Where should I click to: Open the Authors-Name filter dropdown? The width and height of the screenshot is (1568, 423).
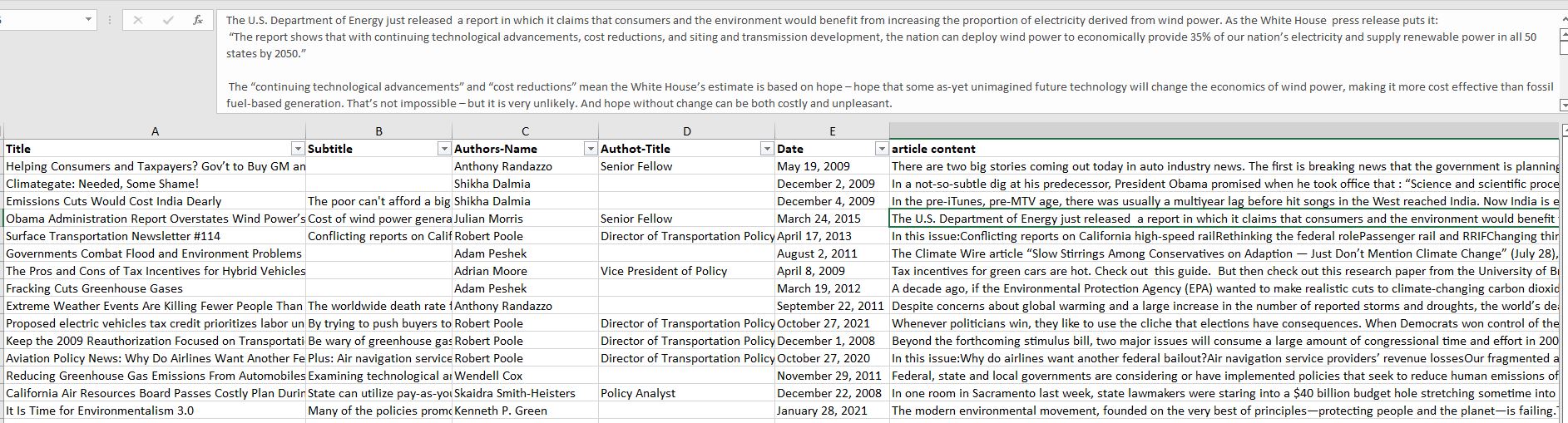tap(591, 149)
